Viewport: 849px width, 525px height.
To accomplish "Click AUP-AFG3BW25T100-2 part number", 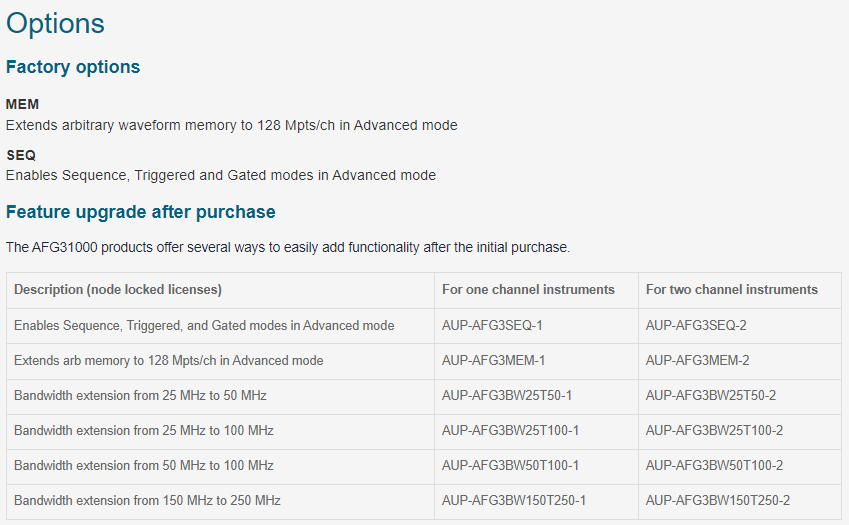I will coord(714,430).
